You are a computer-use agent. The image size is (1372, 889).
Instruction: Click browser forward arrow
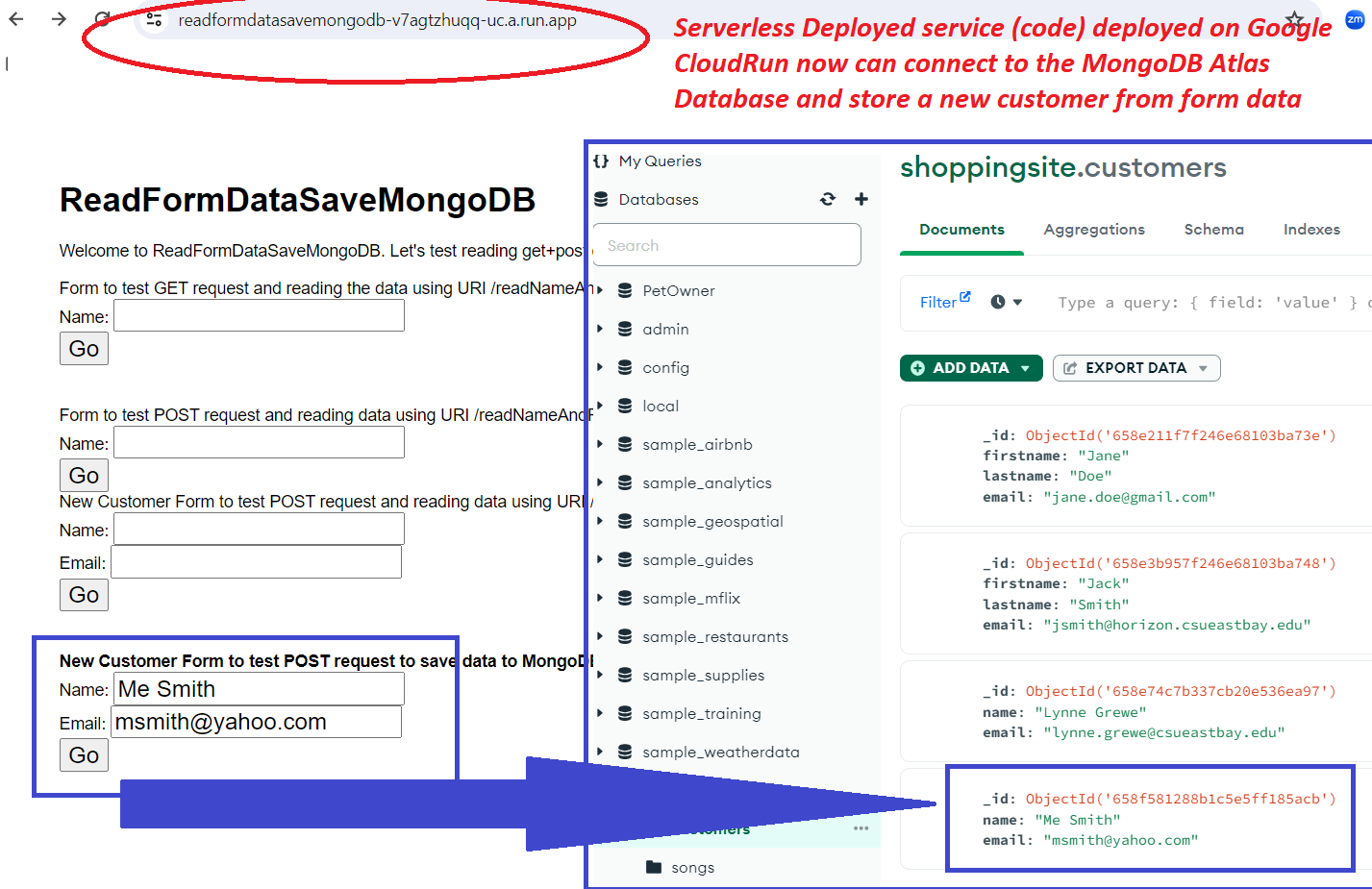click(x=59, y=19)
